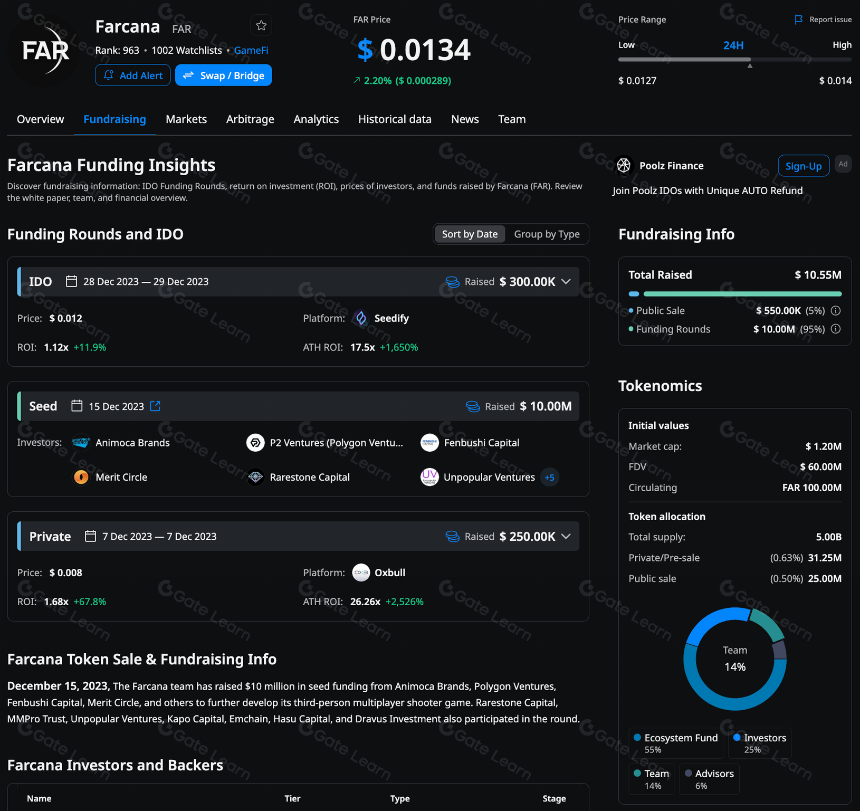The width and height of the screenshot is (860, 811).
Task: Click the FAR token logo
Action: click(46, 50)
